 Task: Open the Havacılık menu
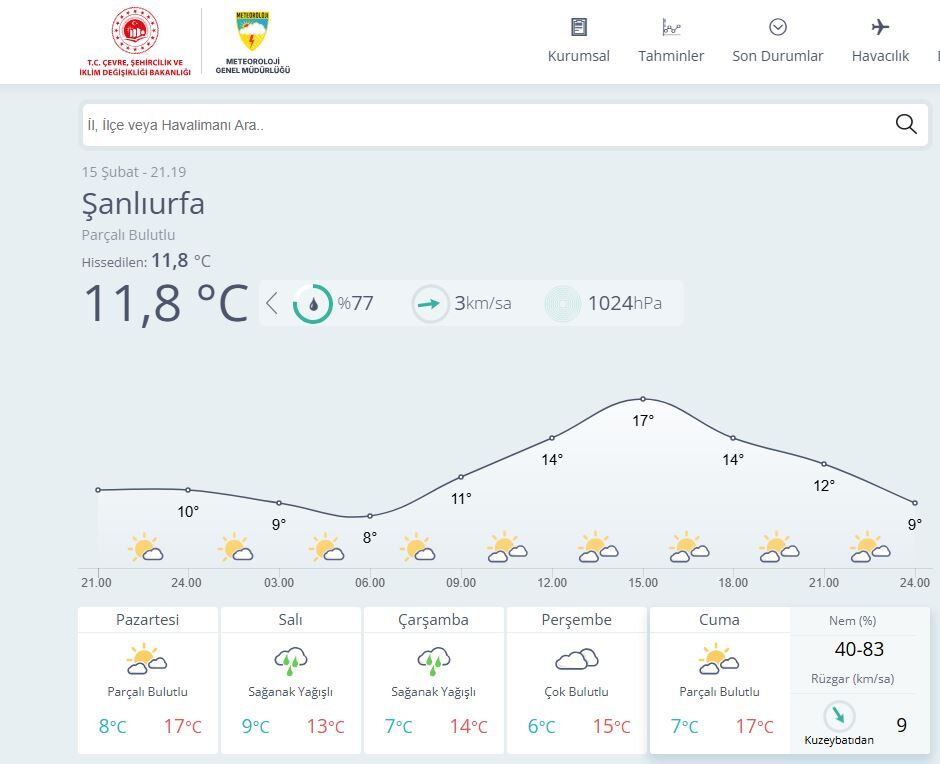pyautogui.click(x=880, y=56)
